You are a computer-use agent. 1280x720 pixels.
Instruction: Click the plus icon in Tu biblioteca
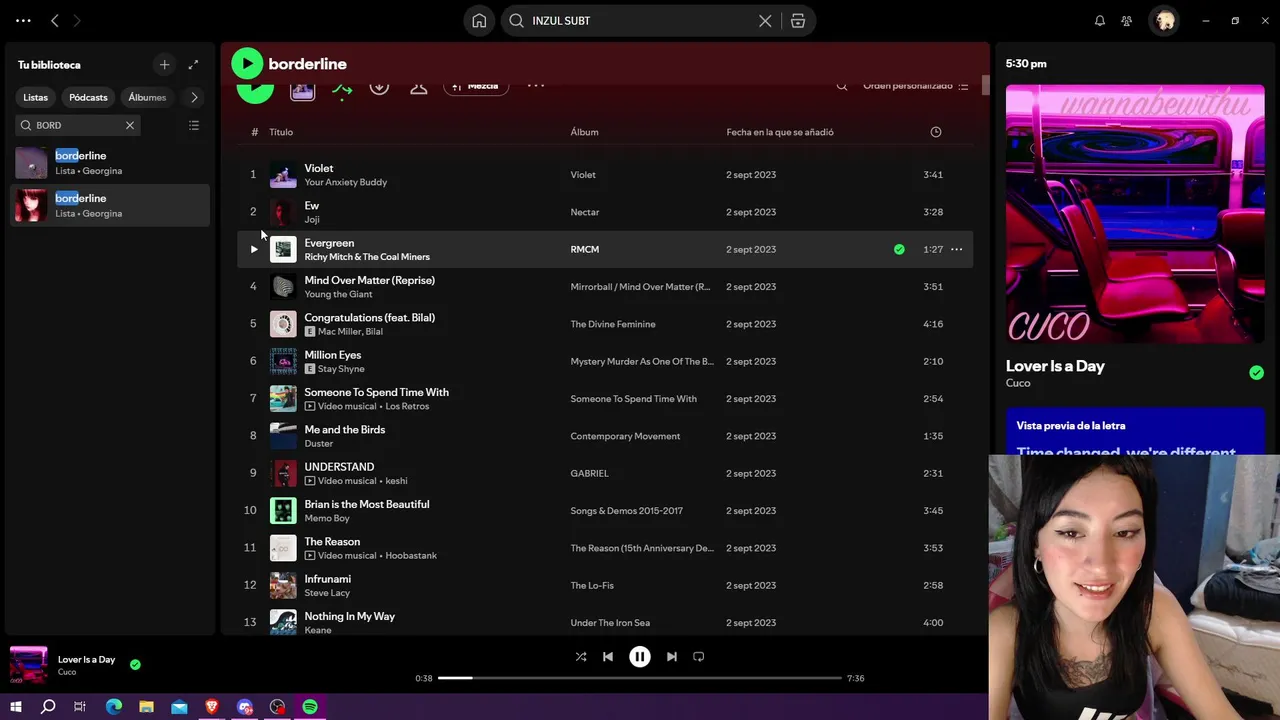[164, 65]
